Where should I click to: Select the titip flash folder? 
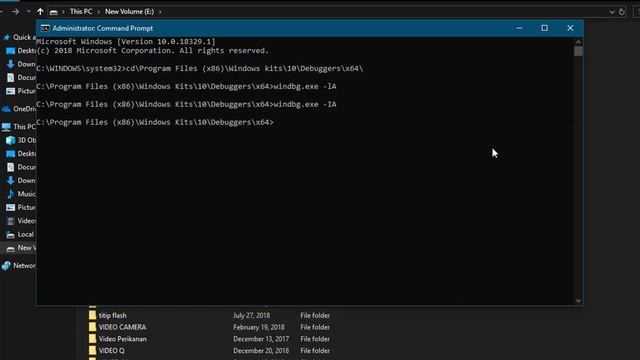(112, 315)
